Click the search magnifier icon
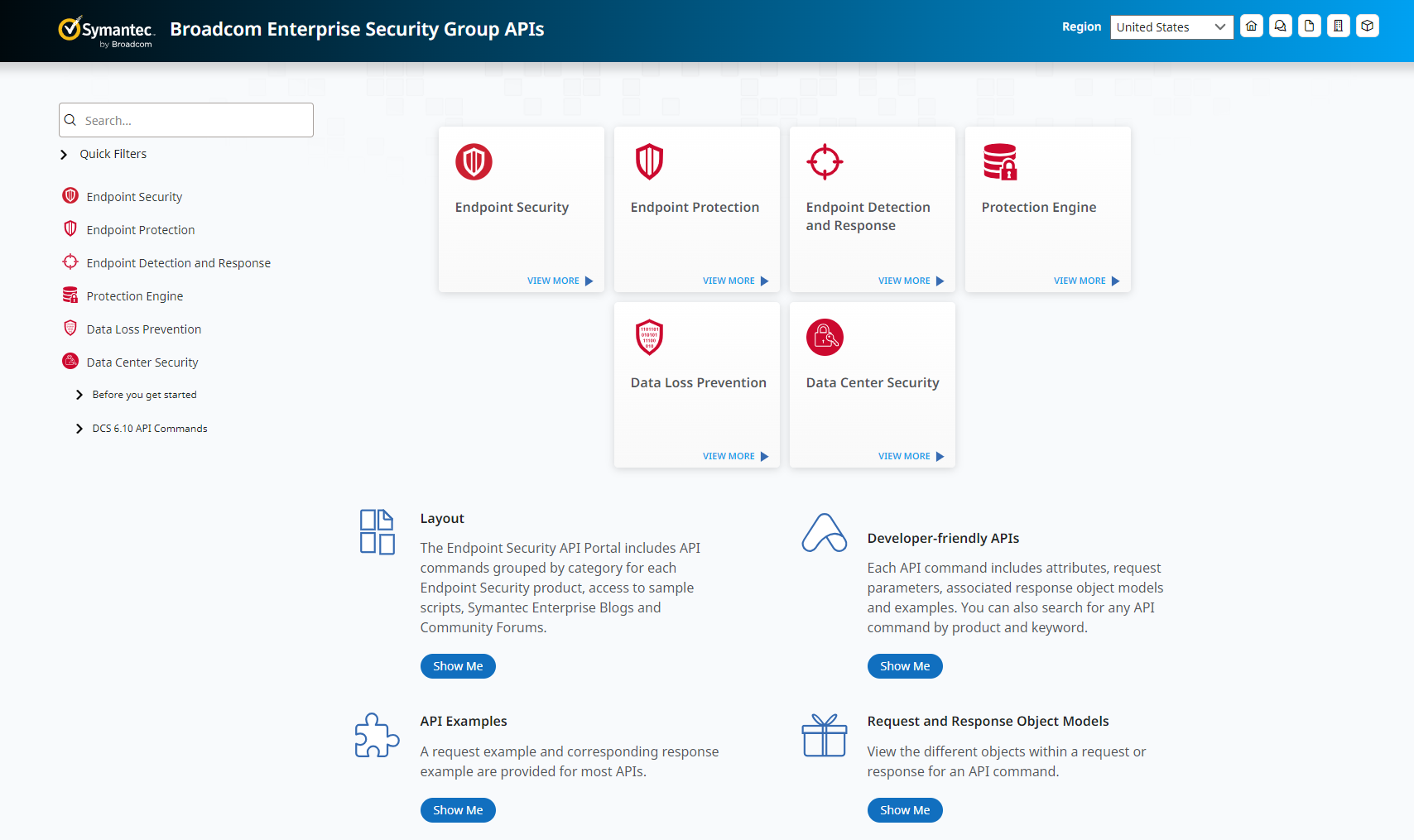 pyautogui.click(x=70, y=120)
